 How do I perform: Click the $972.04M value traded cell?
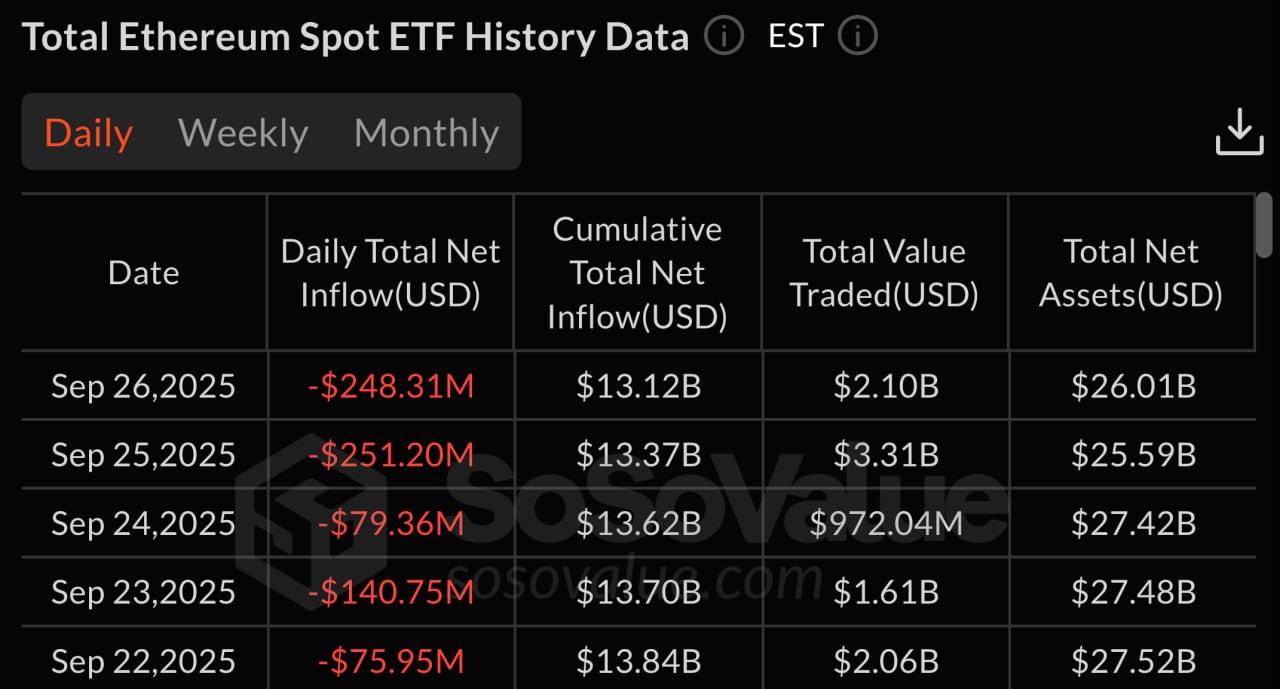tap(885, 523)
